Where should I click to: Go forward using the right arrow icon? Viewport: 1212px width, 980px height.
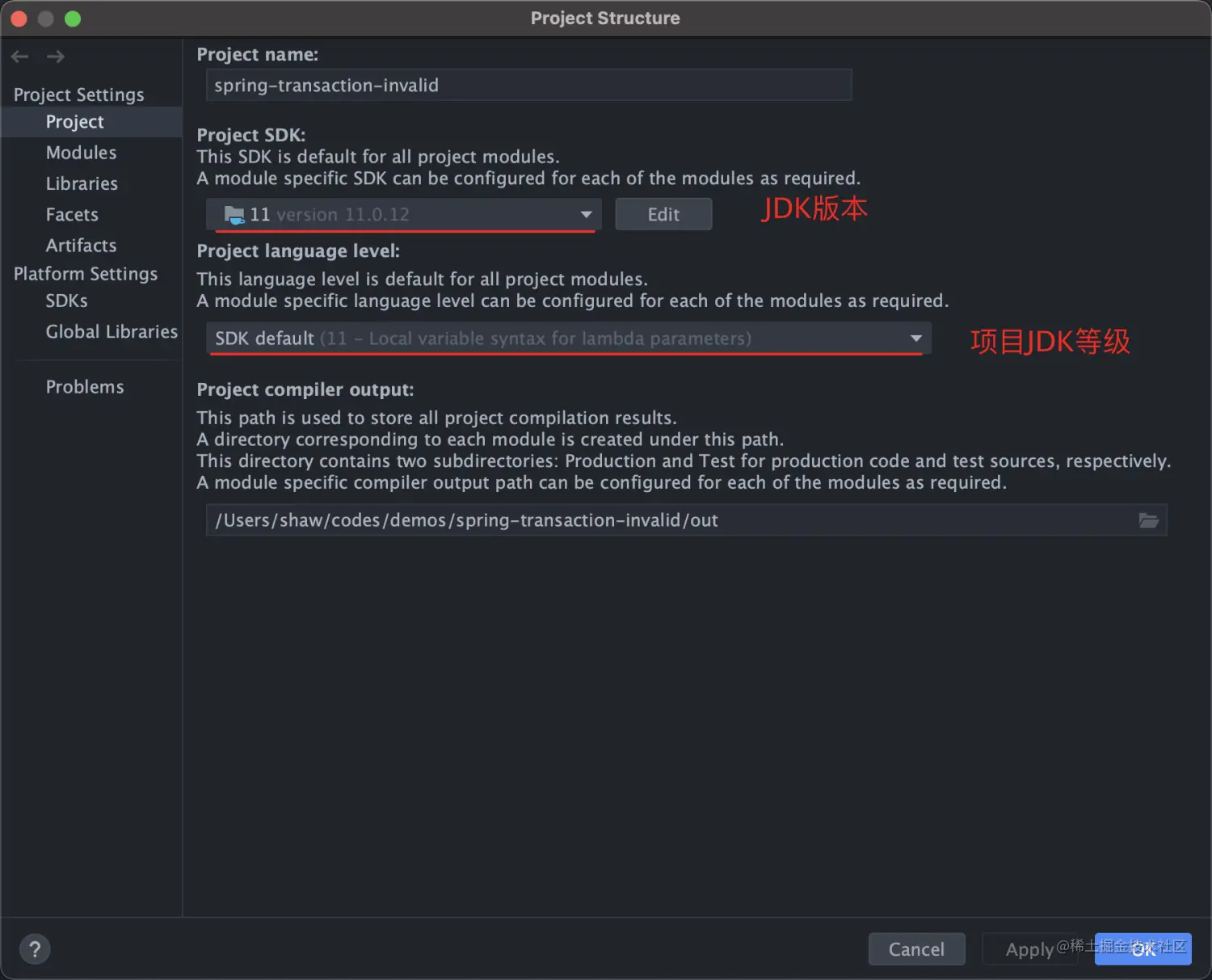(56, 57)
